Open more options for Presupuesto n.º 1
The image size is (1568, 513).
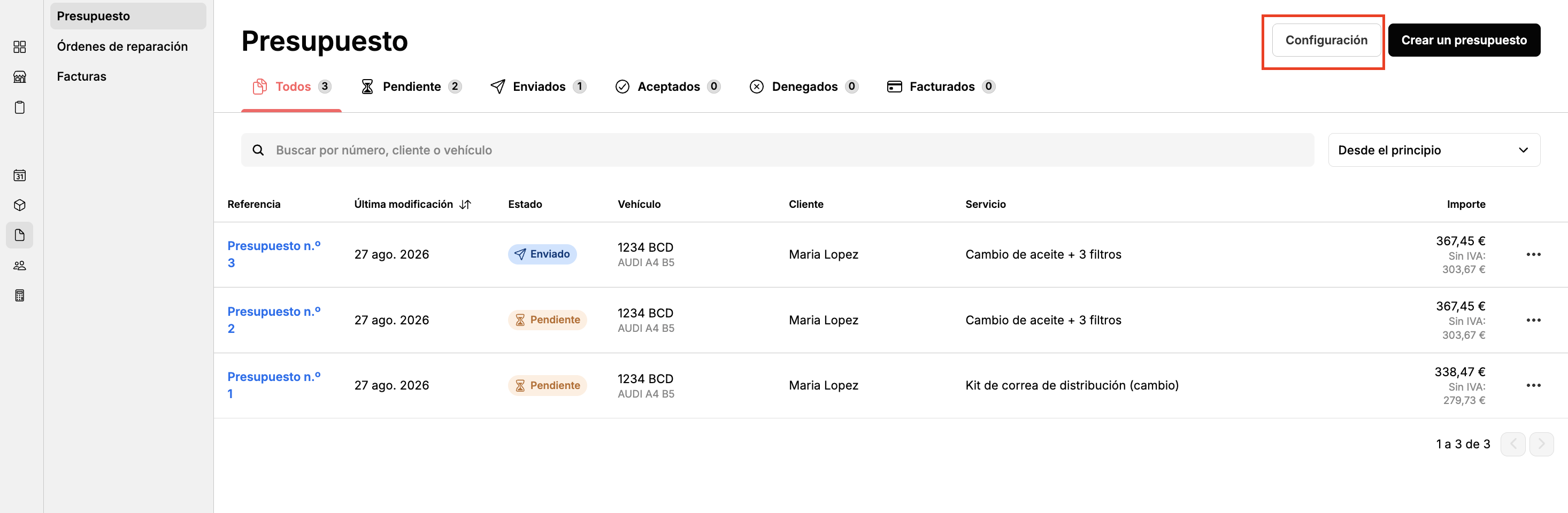coord(1533,385)
